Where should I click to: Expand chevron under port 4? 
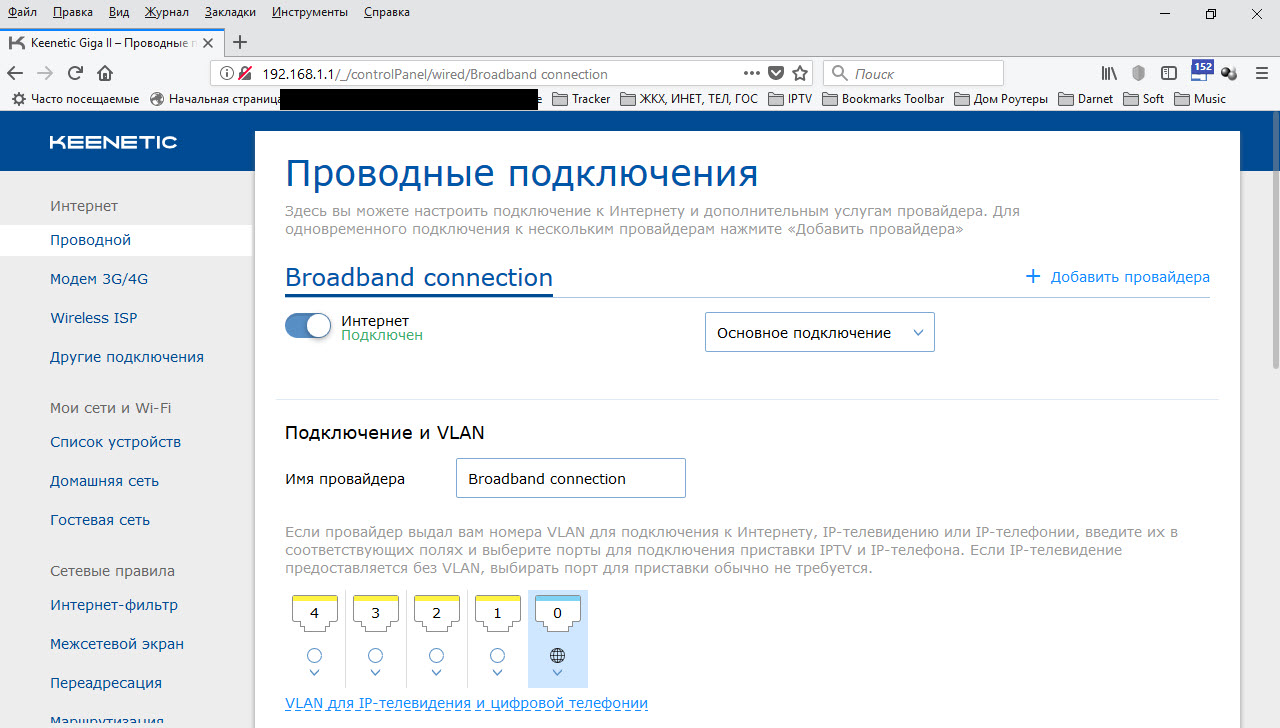[x=314, y=673]
